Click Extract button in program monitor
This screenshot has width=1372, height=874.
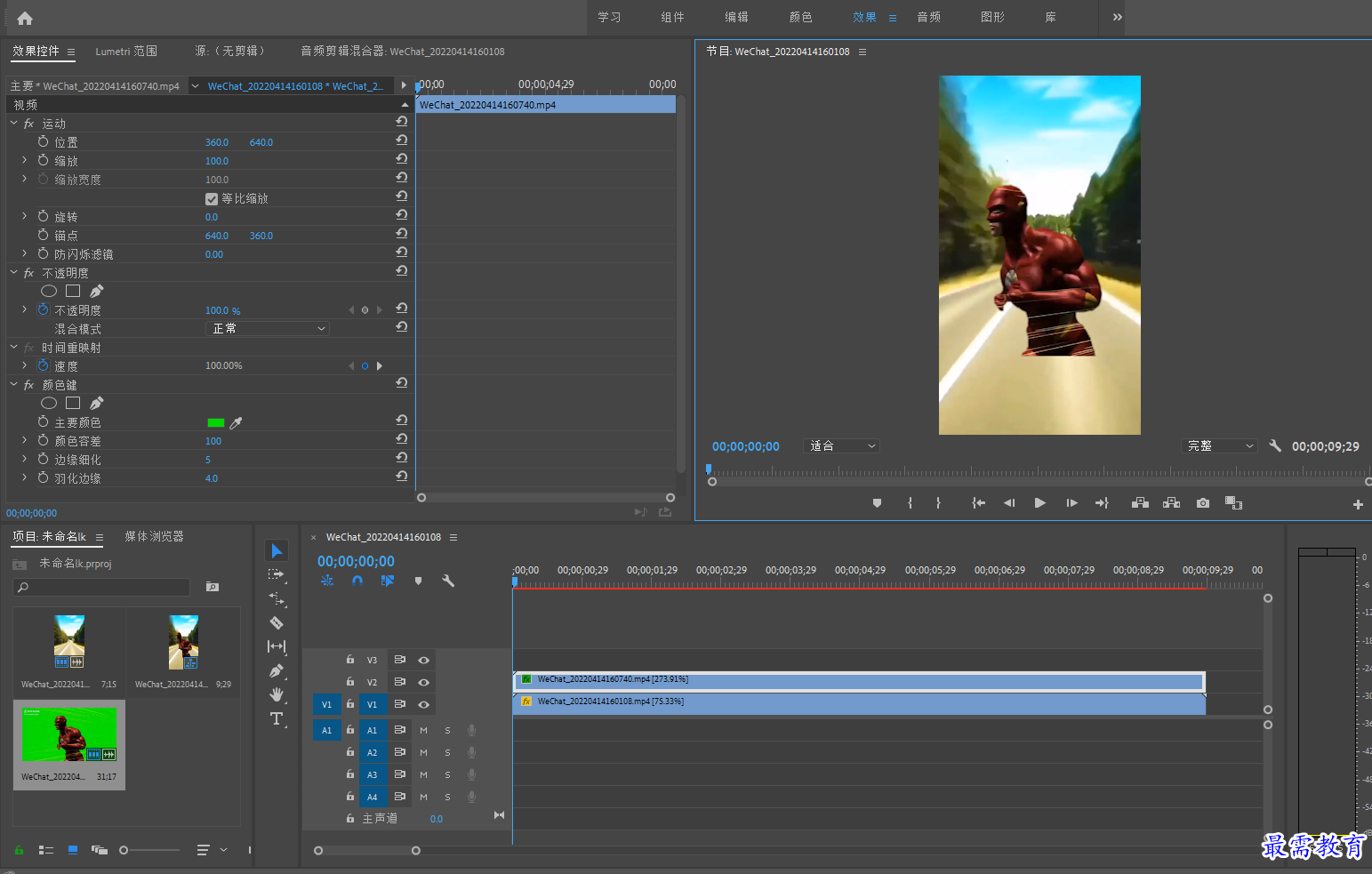tap(1172, 503)
